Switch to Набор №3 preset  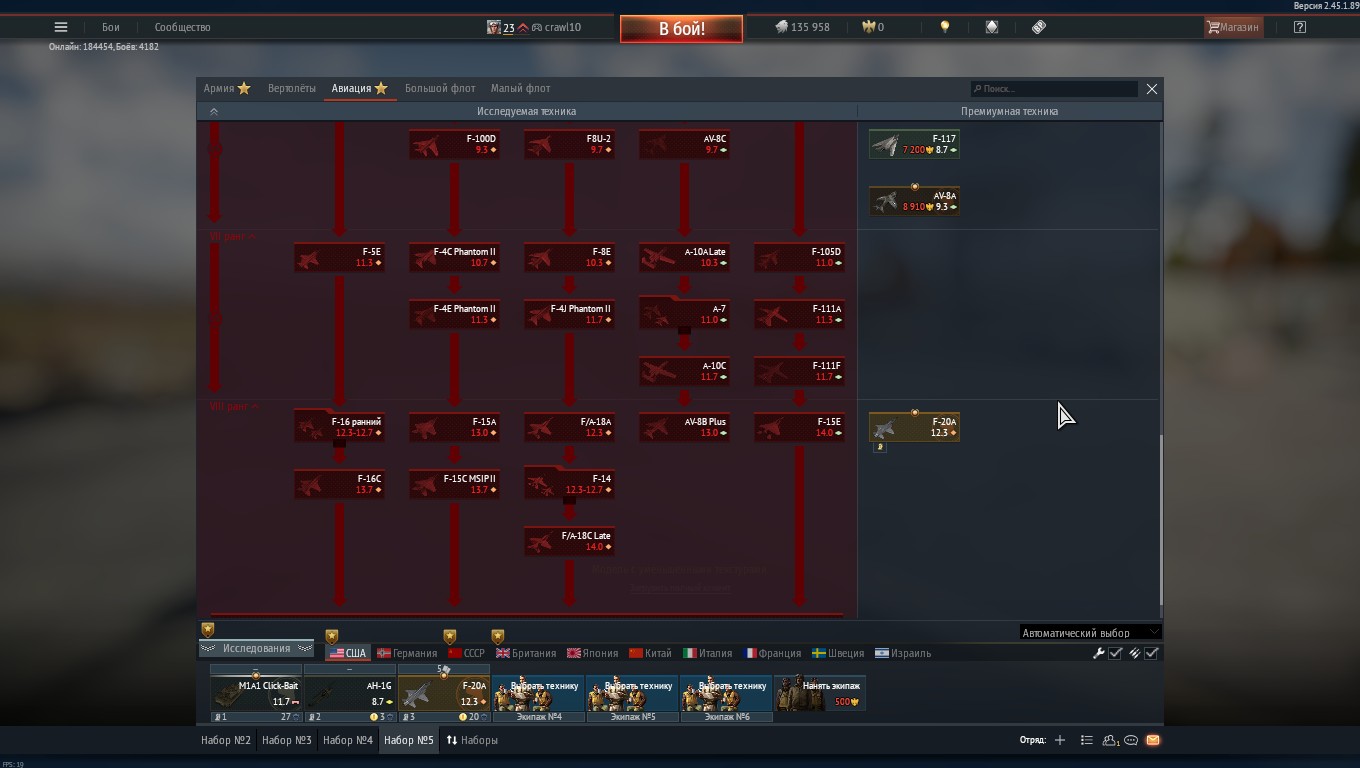pyautogui.click(x=287, y=740)
